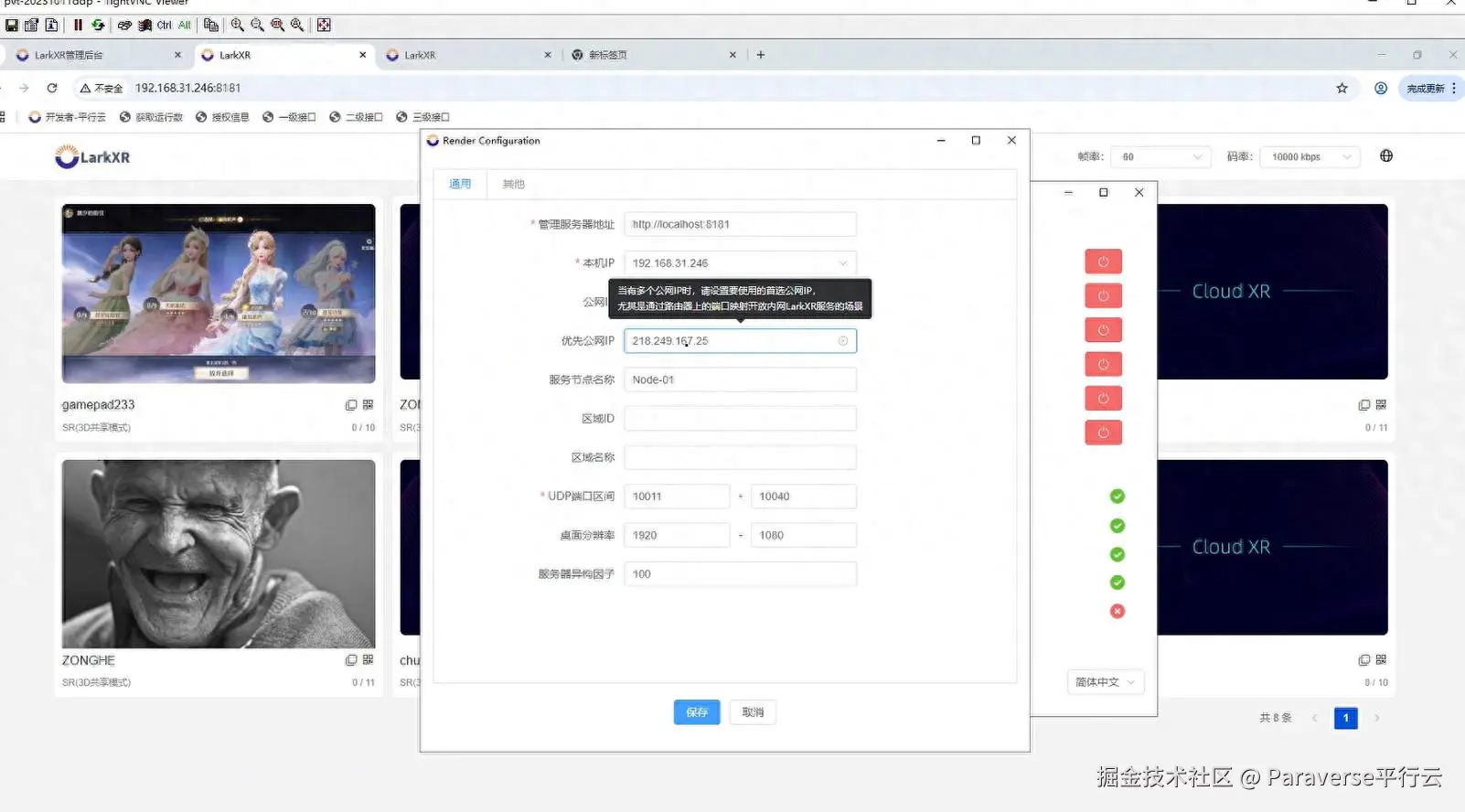Pause the VNC session with pause icon
The image size is (1465, 812).
[78, 25]
